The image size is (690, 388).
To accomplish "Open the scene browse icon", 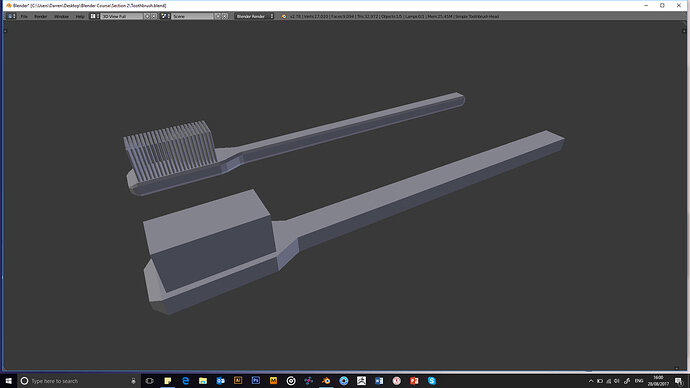I will [x=165, y=16].
